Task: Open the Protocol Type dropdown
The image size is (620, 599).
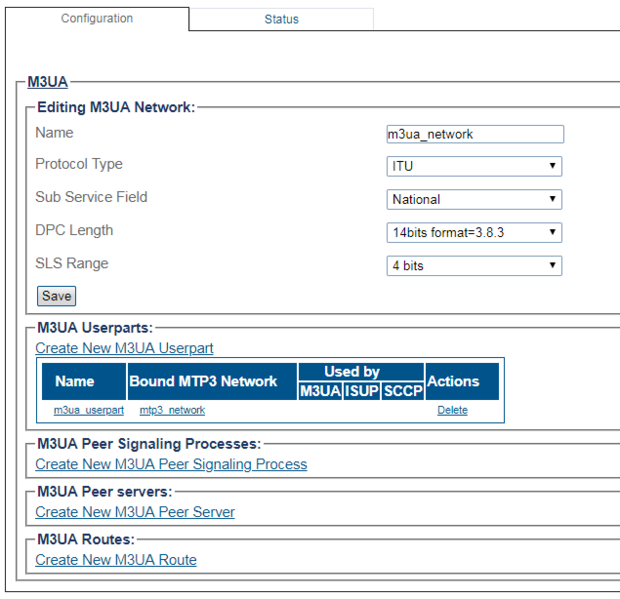Action: [474, 166]
